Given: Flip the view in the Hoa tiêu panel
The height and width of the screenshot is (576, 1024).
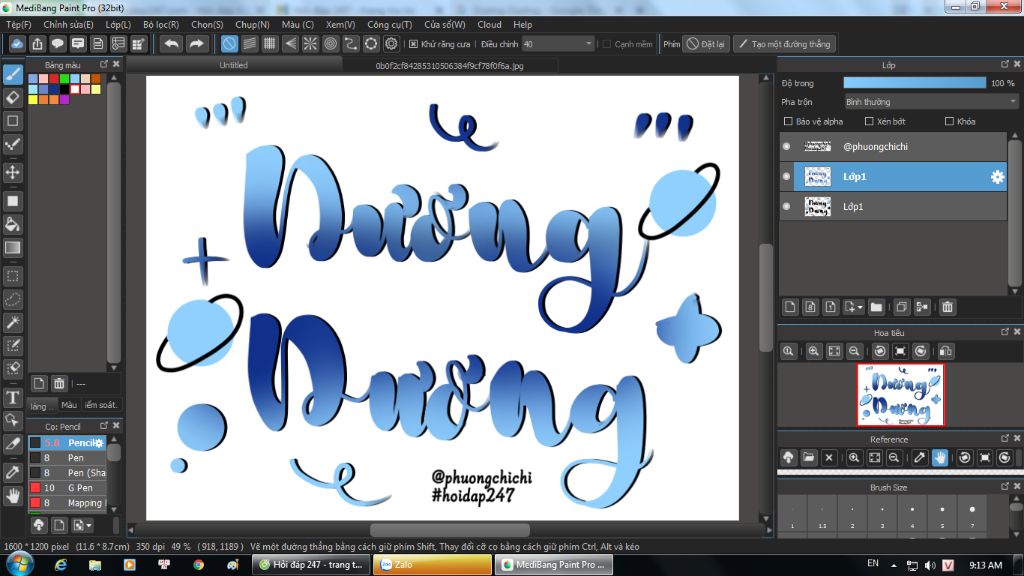Looking at the screenshot, I should coord(946,351).
